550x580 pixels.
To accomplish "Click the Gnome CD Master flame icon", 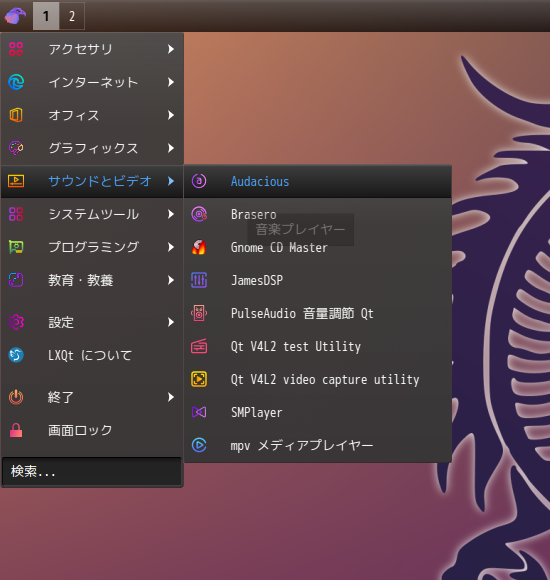I will pos(199,247).
